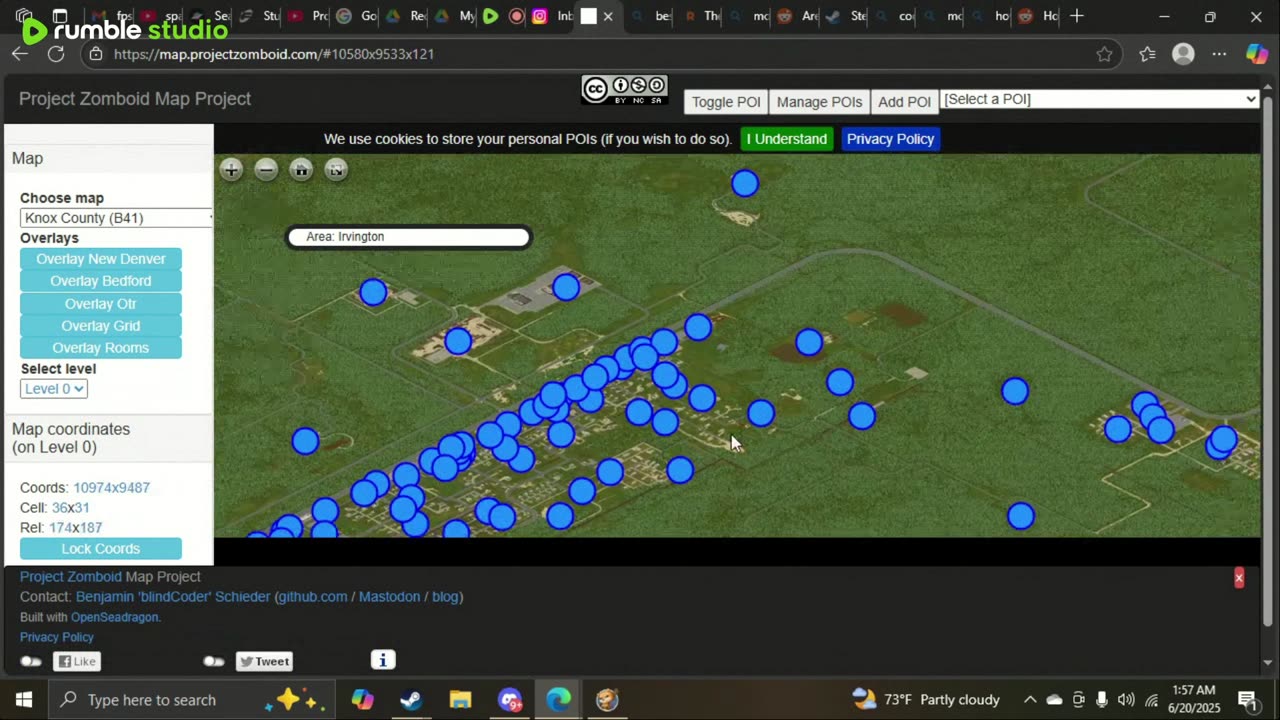1280x720 pixels.
Task: Show hidden system tray icons
Action: point(1030,700)
